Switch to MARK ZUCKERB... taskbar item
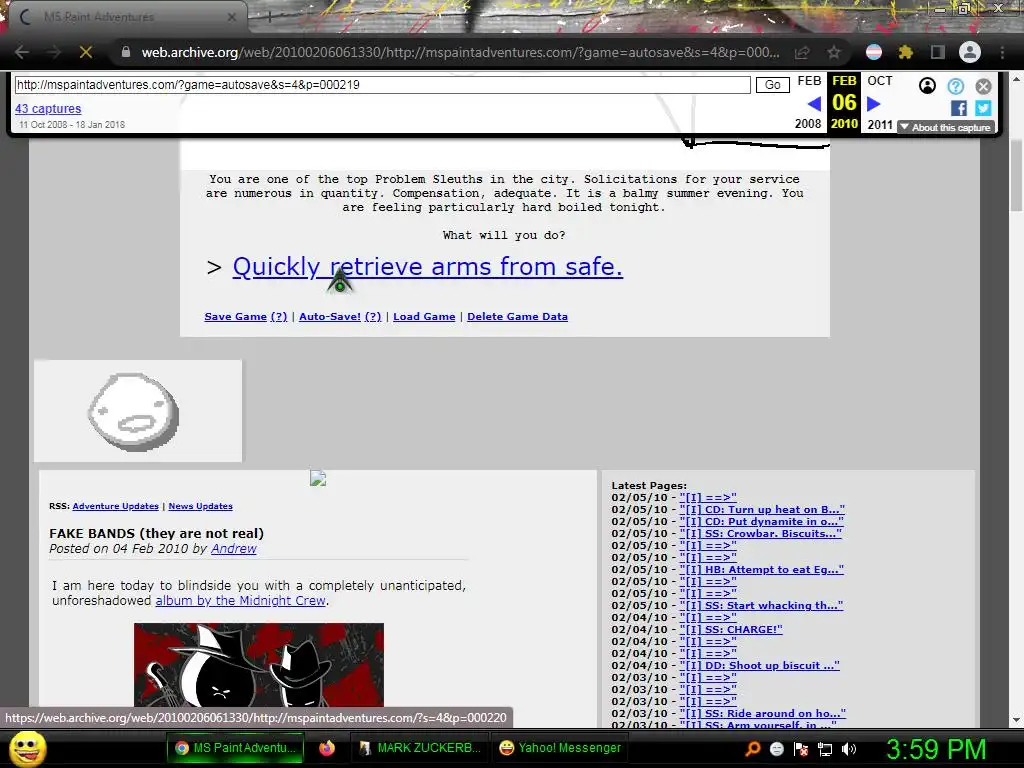 [x=420, y=748]
